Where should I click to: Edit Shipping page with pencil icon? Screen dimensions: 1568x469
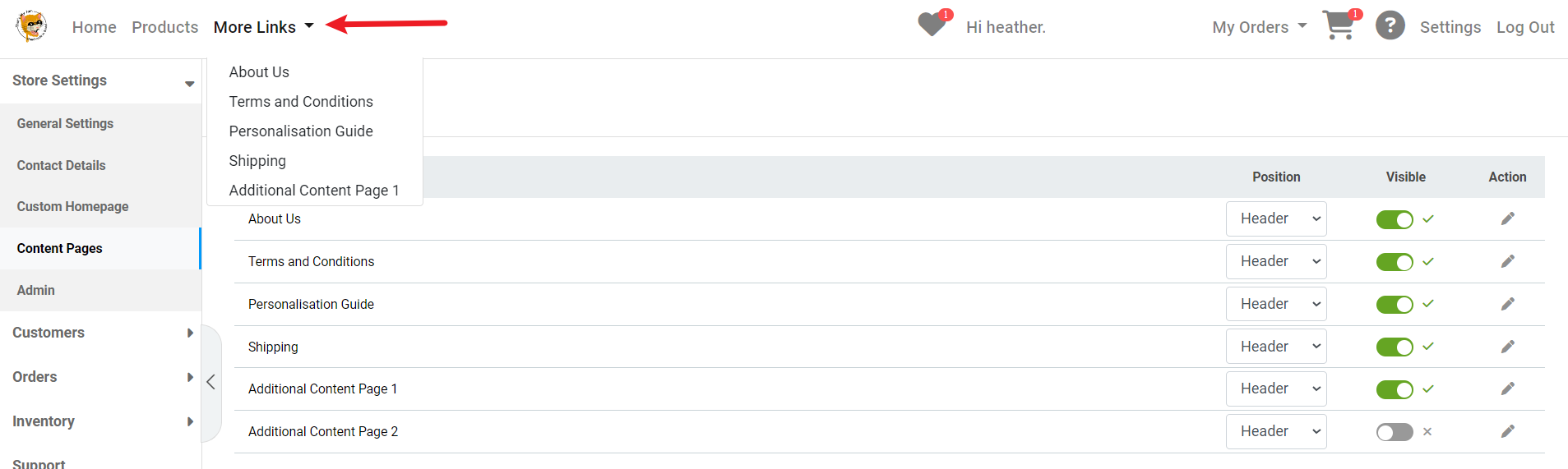[1507, 347]
